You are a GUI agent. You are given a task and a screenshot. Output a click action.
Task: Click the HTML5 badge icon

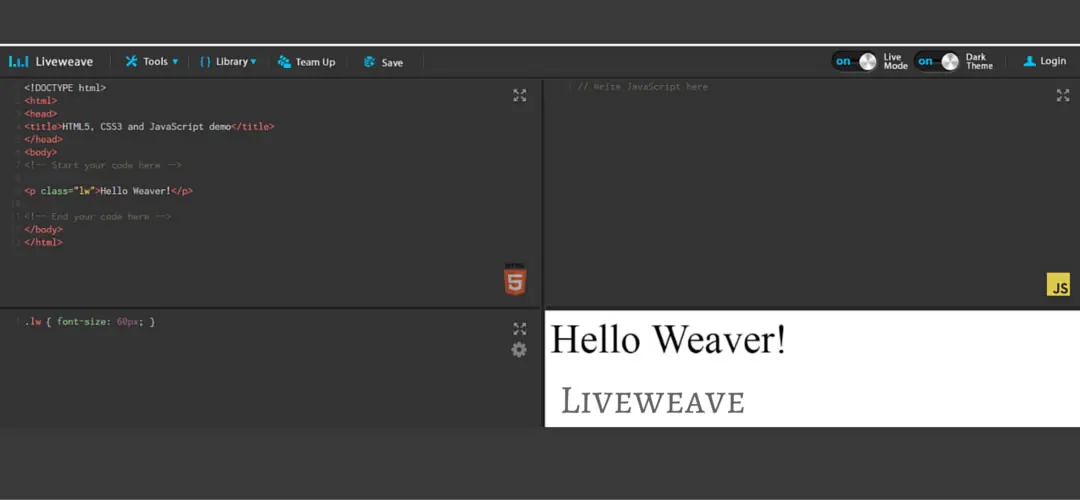[x=515, y=279]
